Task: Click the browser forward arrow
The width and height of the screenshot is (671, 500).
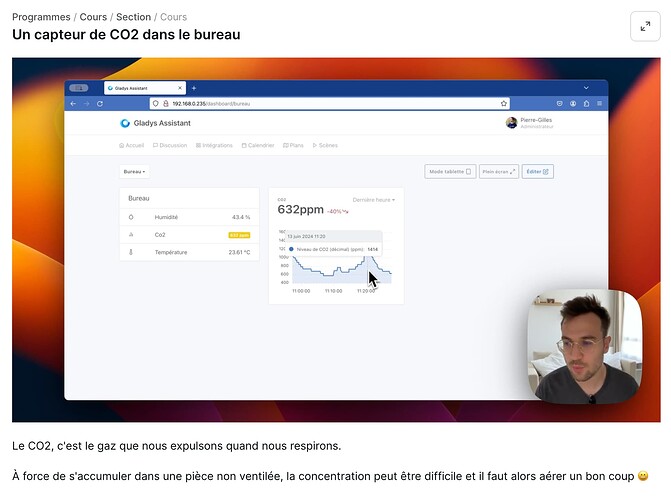Action: point(86,104)
